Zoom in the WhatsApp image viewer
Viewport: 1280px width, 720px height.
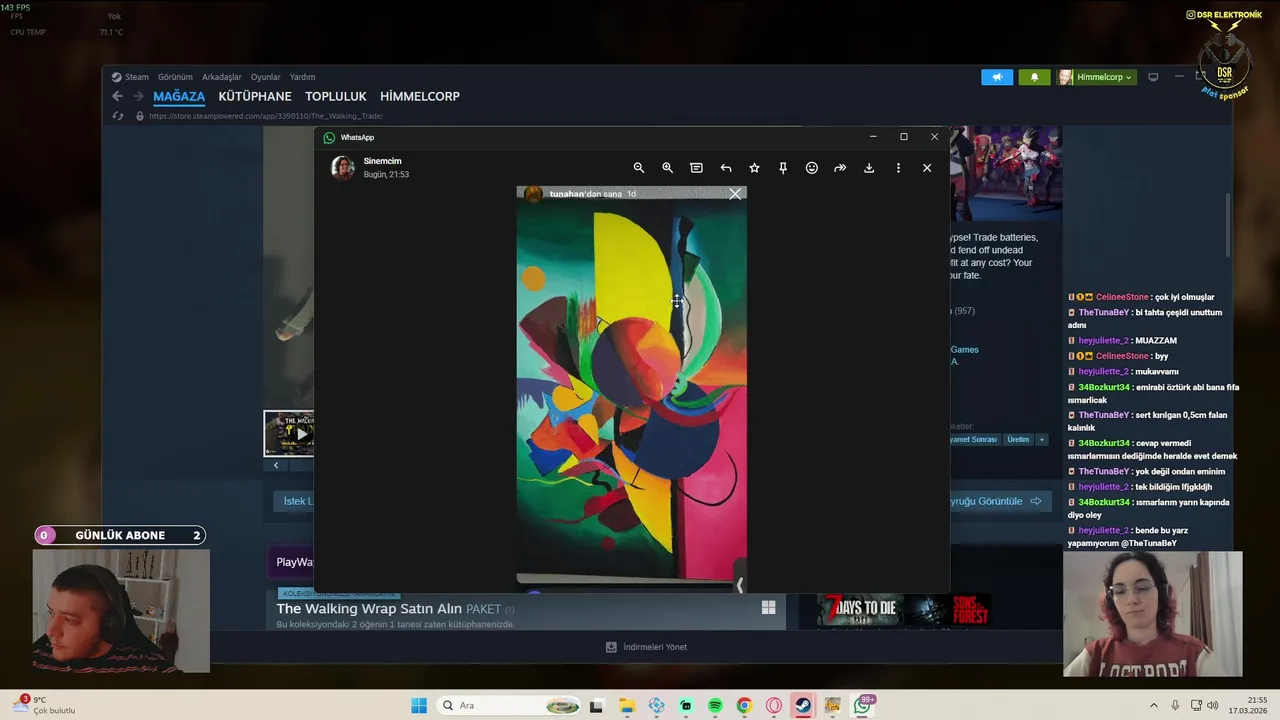pyautogui.click(x=667, y=168)
